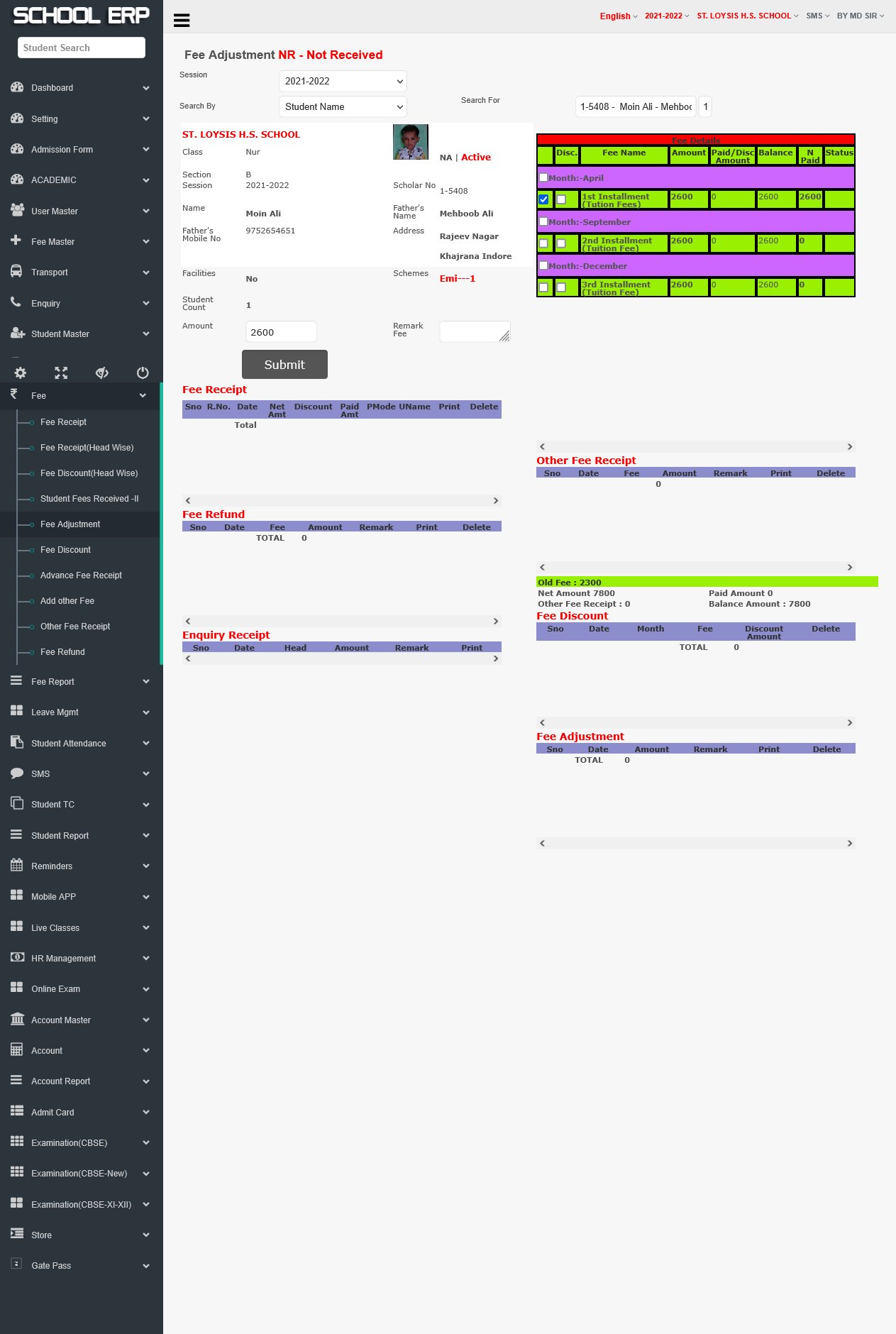896x1334 pixels.
Task: Check the Month:-April checkbox
Action: coord(543,177)
